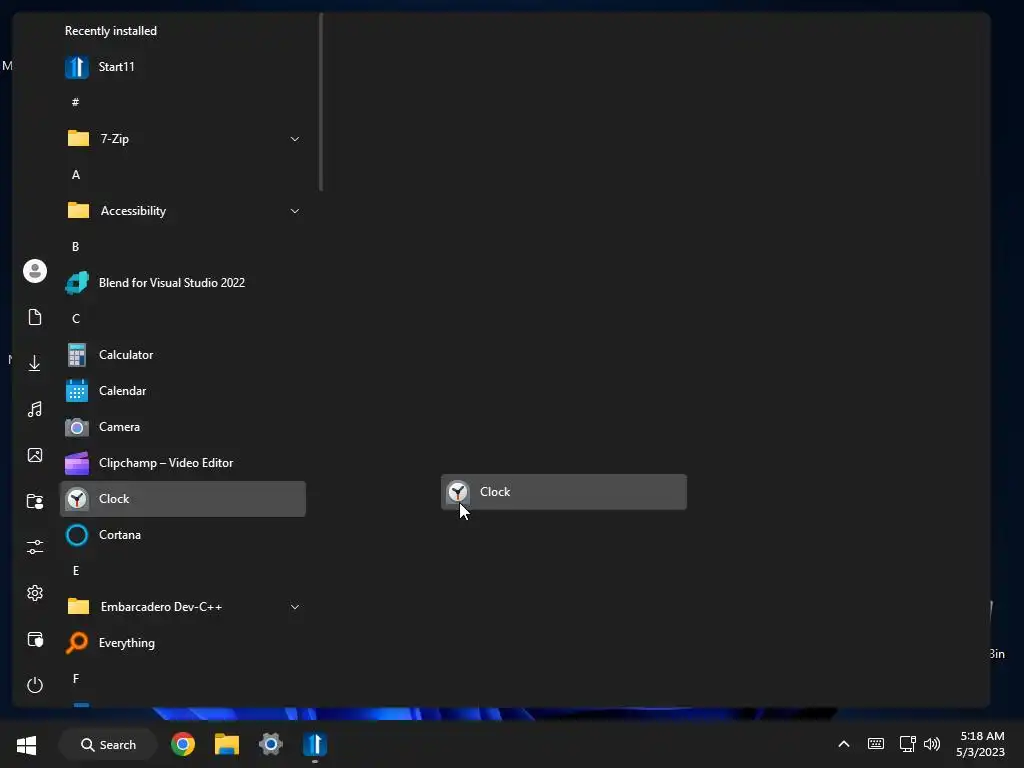Viewport: 1024px width, 768px height.
Task: Open the Calendar app
Action: [183, 391]
